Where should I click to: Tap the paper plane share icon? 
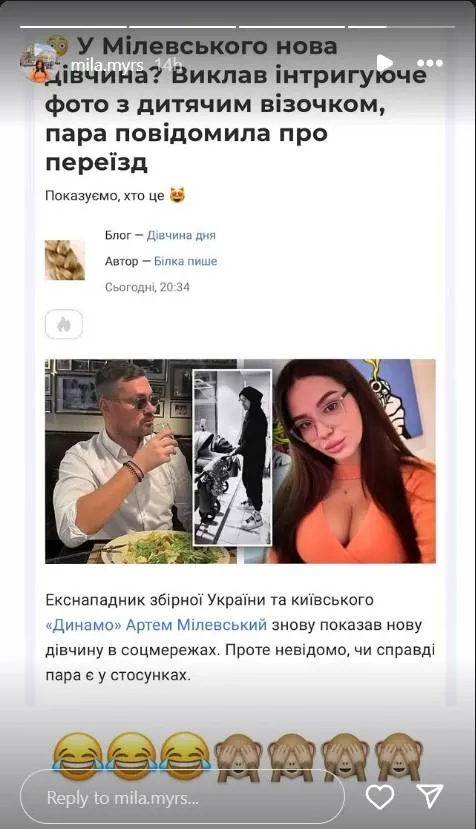coord(429,796)
